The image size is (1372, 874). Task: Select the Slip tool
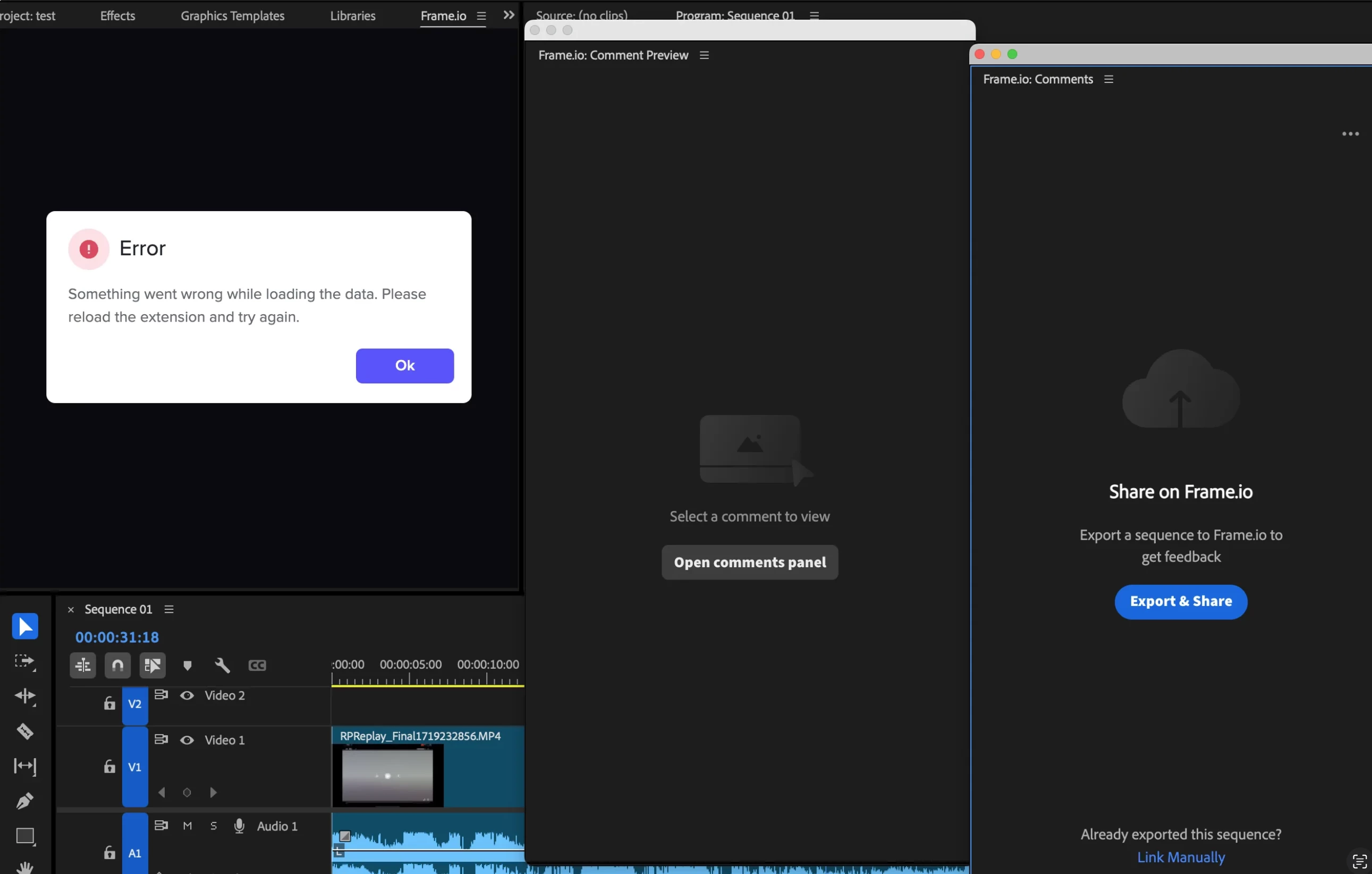tap(24, 766)
